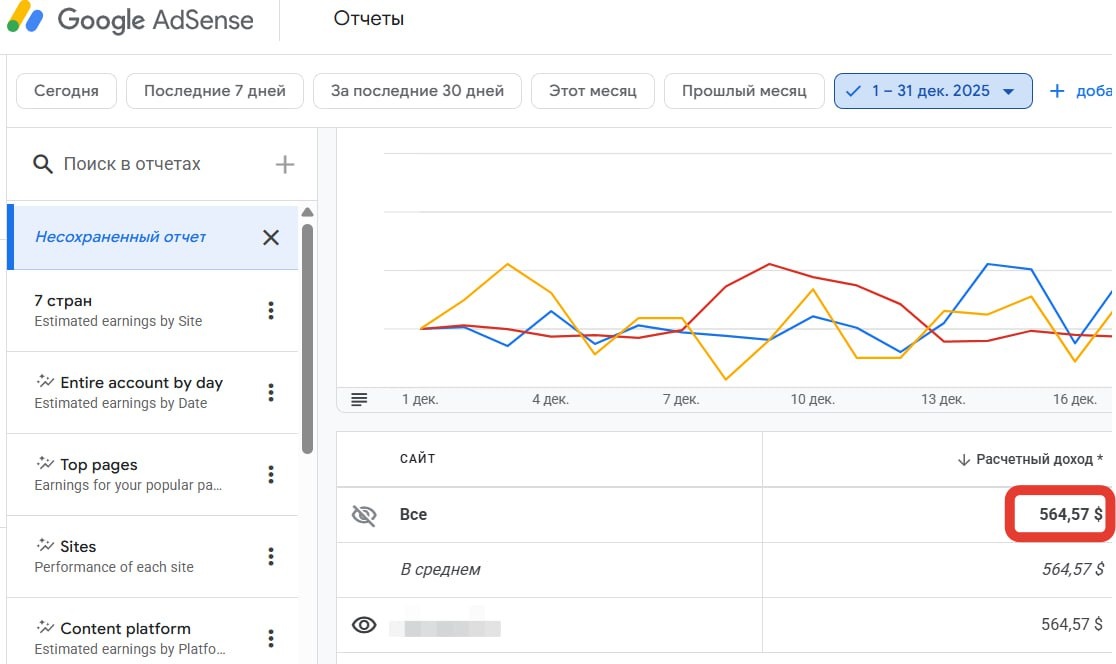Toggle the eye icon for the blurred site row
This screenshot has width=1116, height=664.
click(364, 625)
